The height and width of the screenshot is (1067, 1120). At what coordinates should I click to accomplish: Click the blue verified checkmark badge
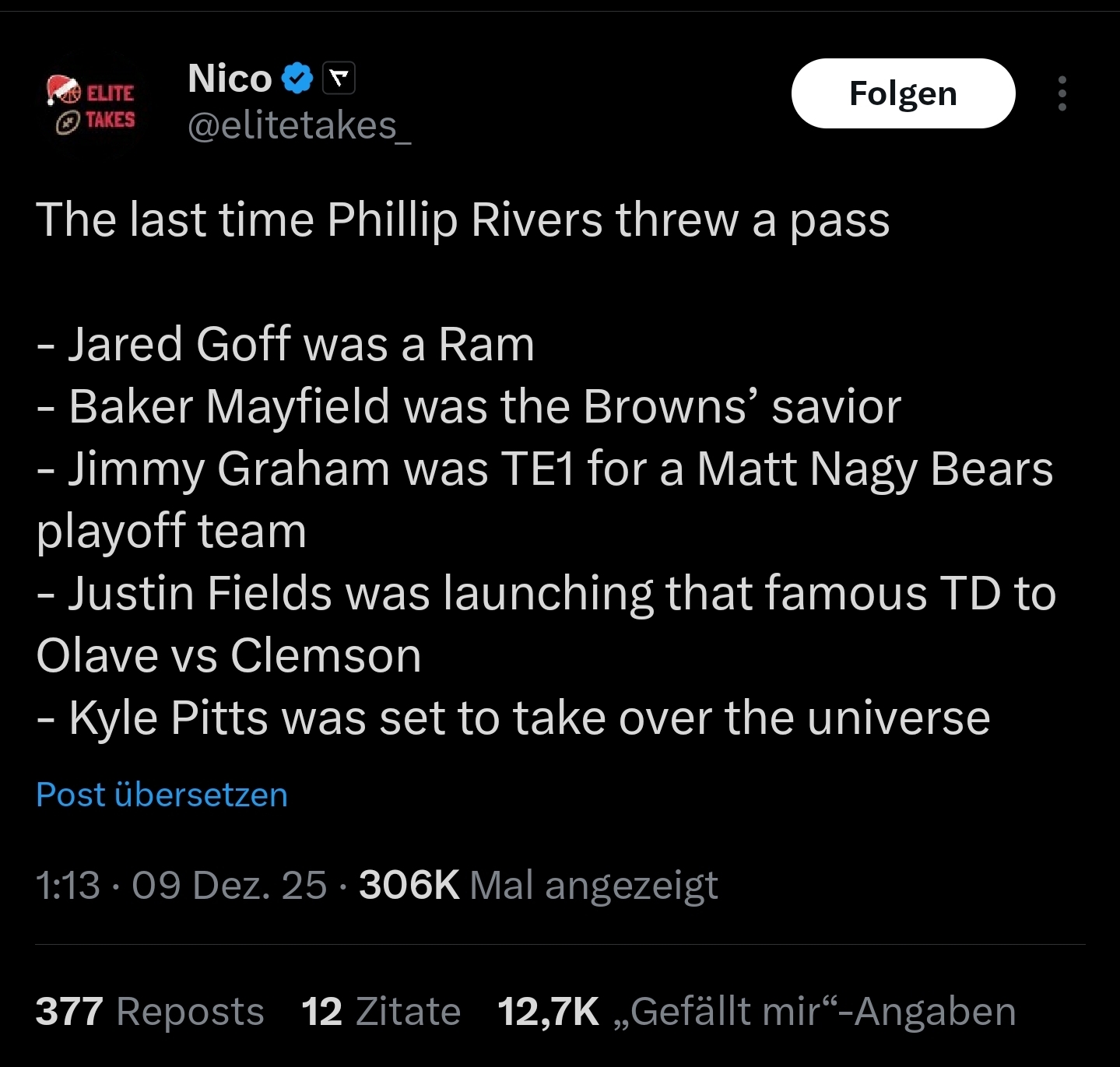297,79
